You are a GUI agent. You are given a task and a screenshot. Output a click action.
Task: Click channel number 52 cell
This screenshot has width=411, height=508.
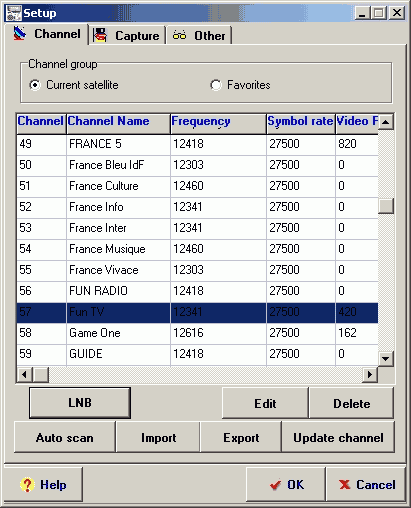pyautogui.click(x=41, y=207)
